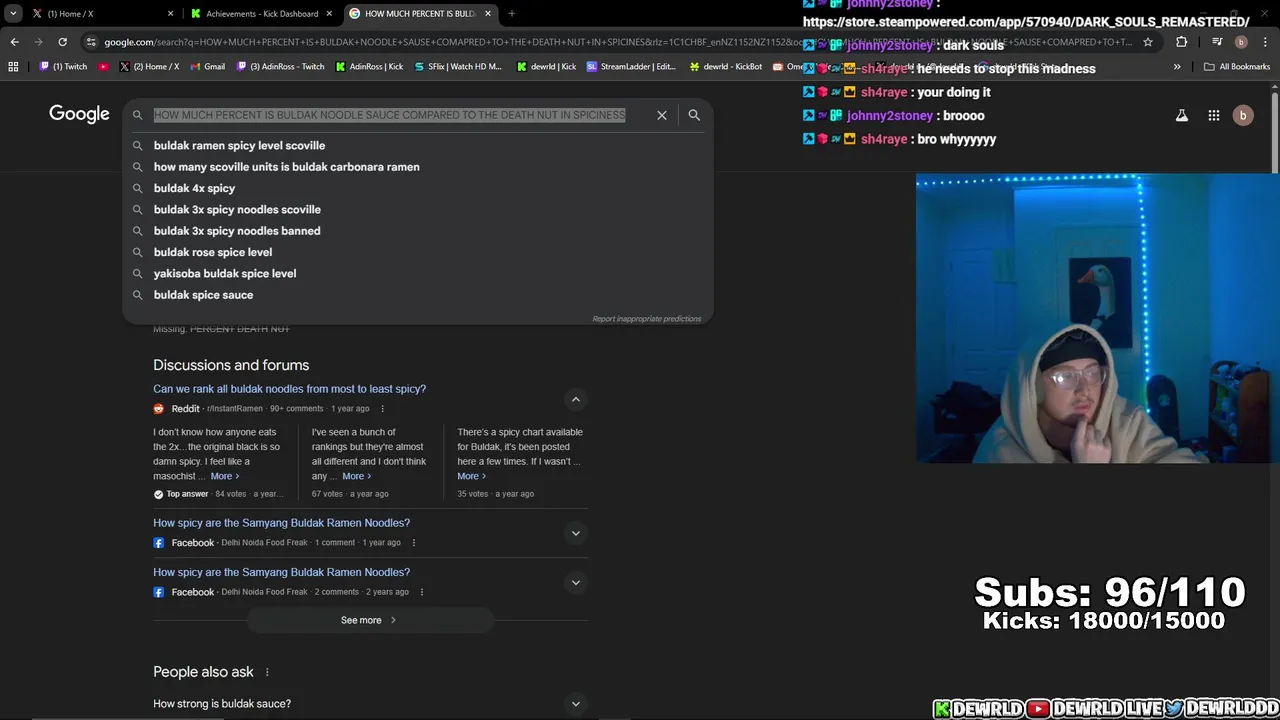The image size is (1280, 720).
Task: Open a new browser tab
Action: (511, 14)
